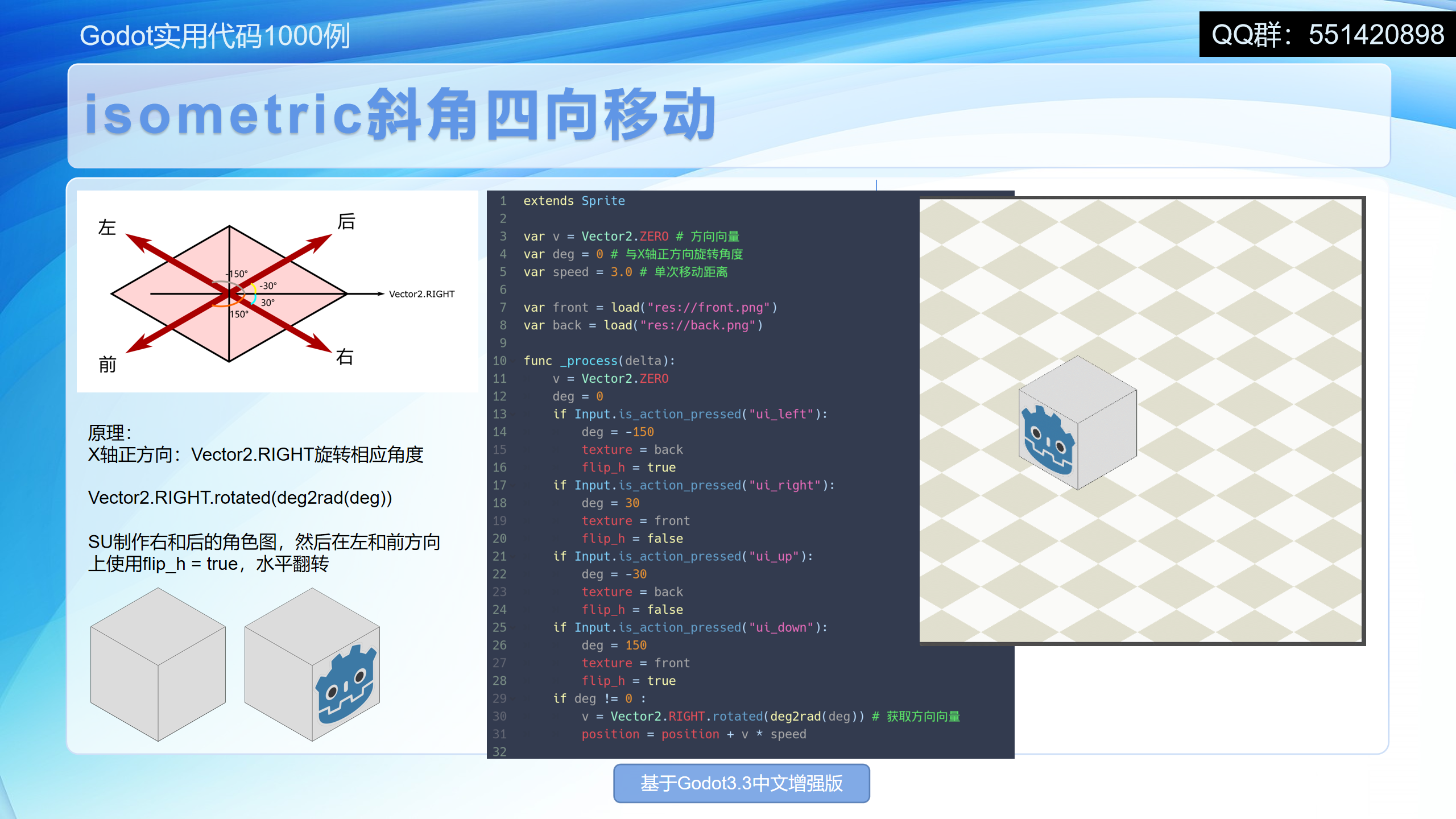This screenshot has width=1456, height=819.
Task: Click the 'var v = Vector2.ZERO' line
Action: pos(631,236)
